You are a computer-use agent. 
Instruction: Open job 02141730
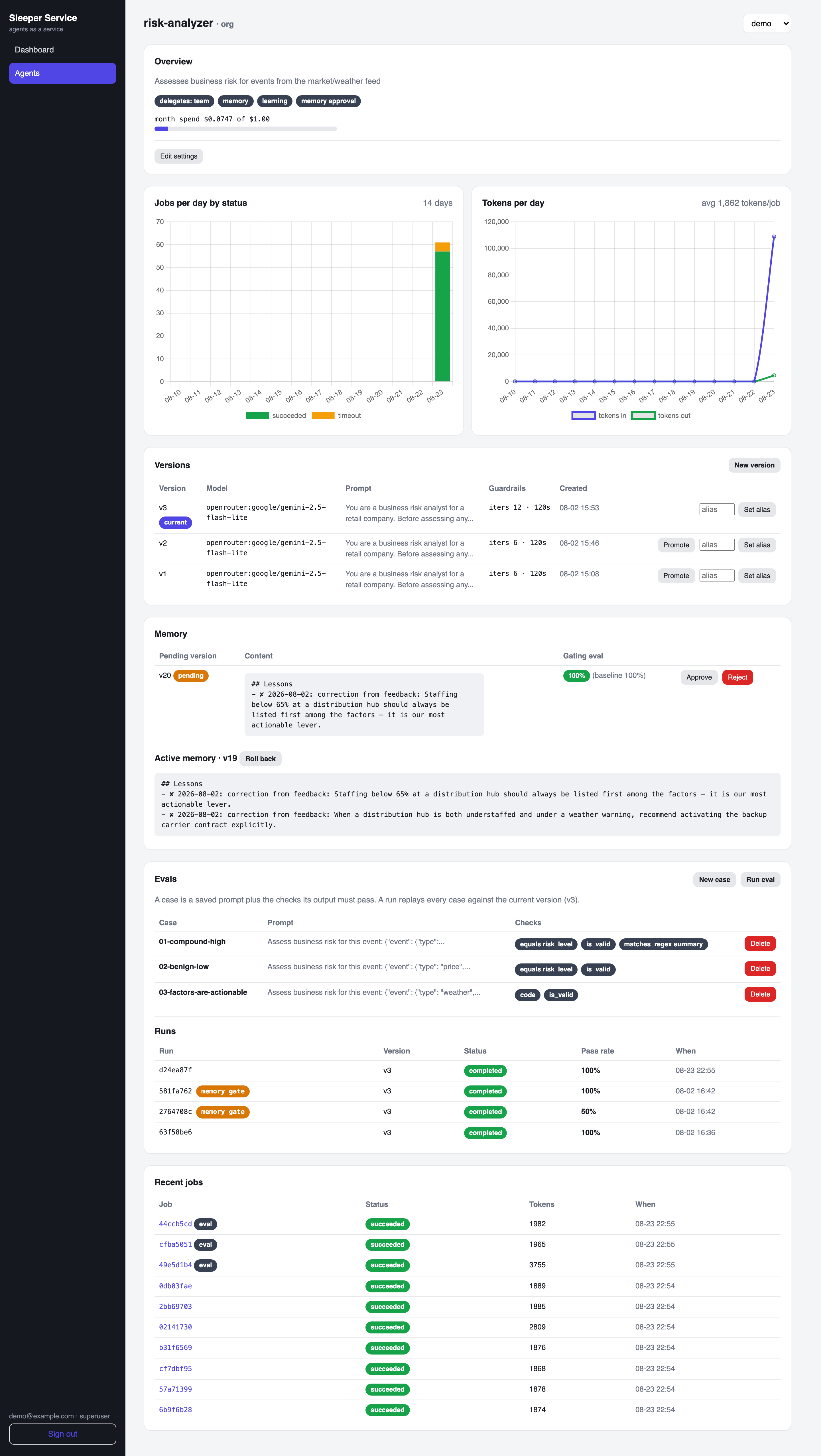(175, 1328)
